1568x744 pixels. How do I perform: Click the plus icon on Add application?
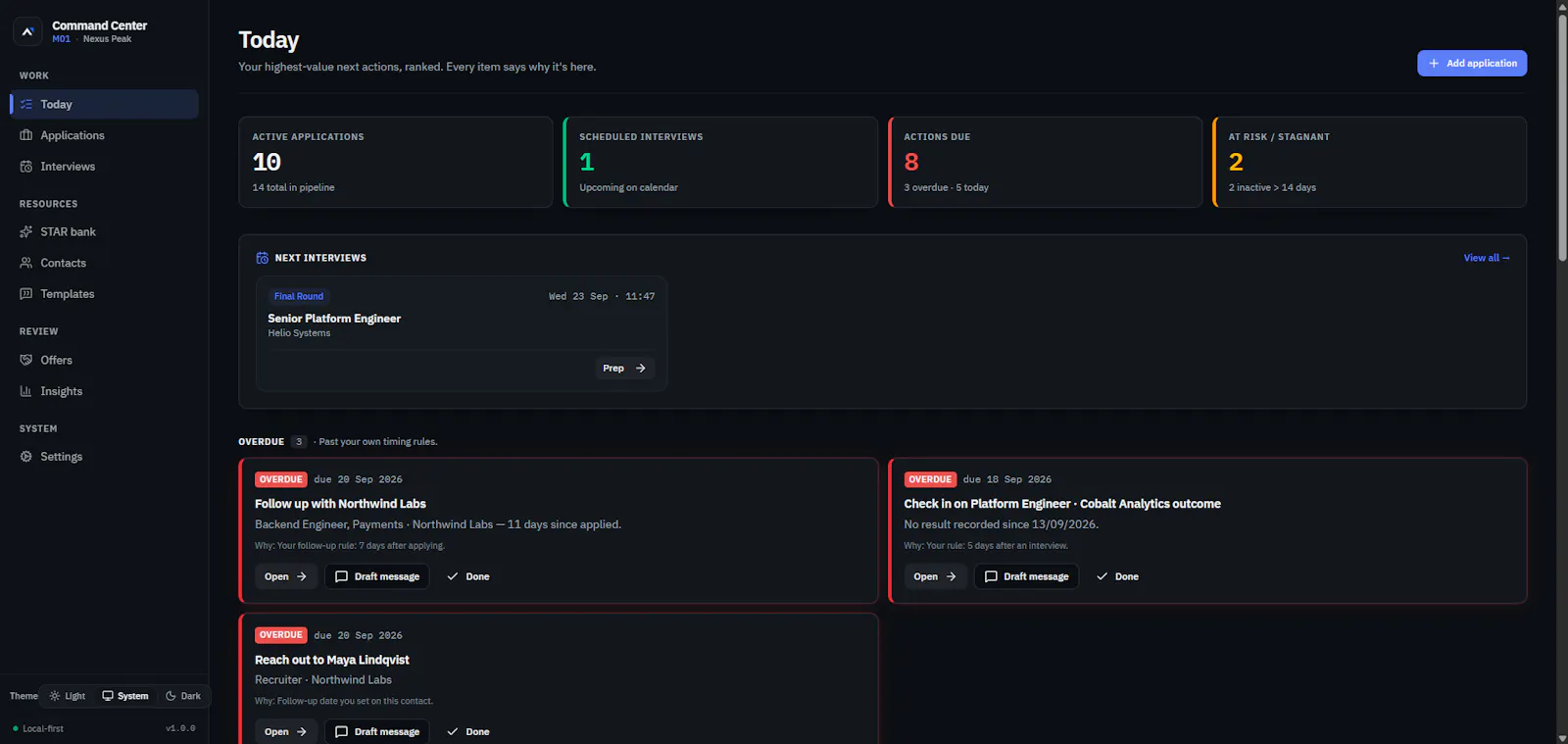tap(1434, 63)
